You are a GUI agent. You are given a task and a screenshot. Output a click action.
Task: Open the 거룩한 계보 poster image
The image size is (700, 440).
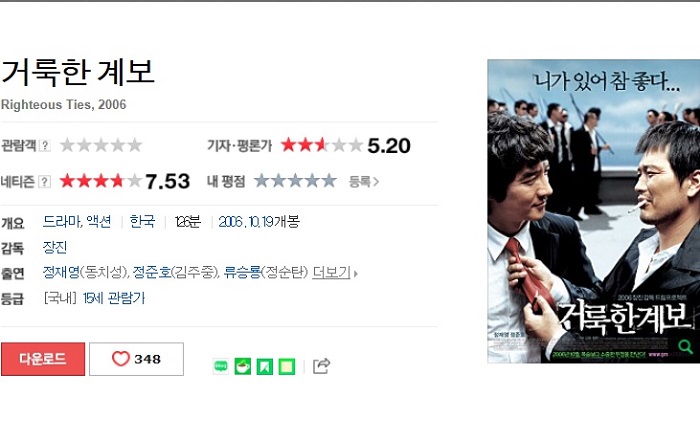(593, 211)
